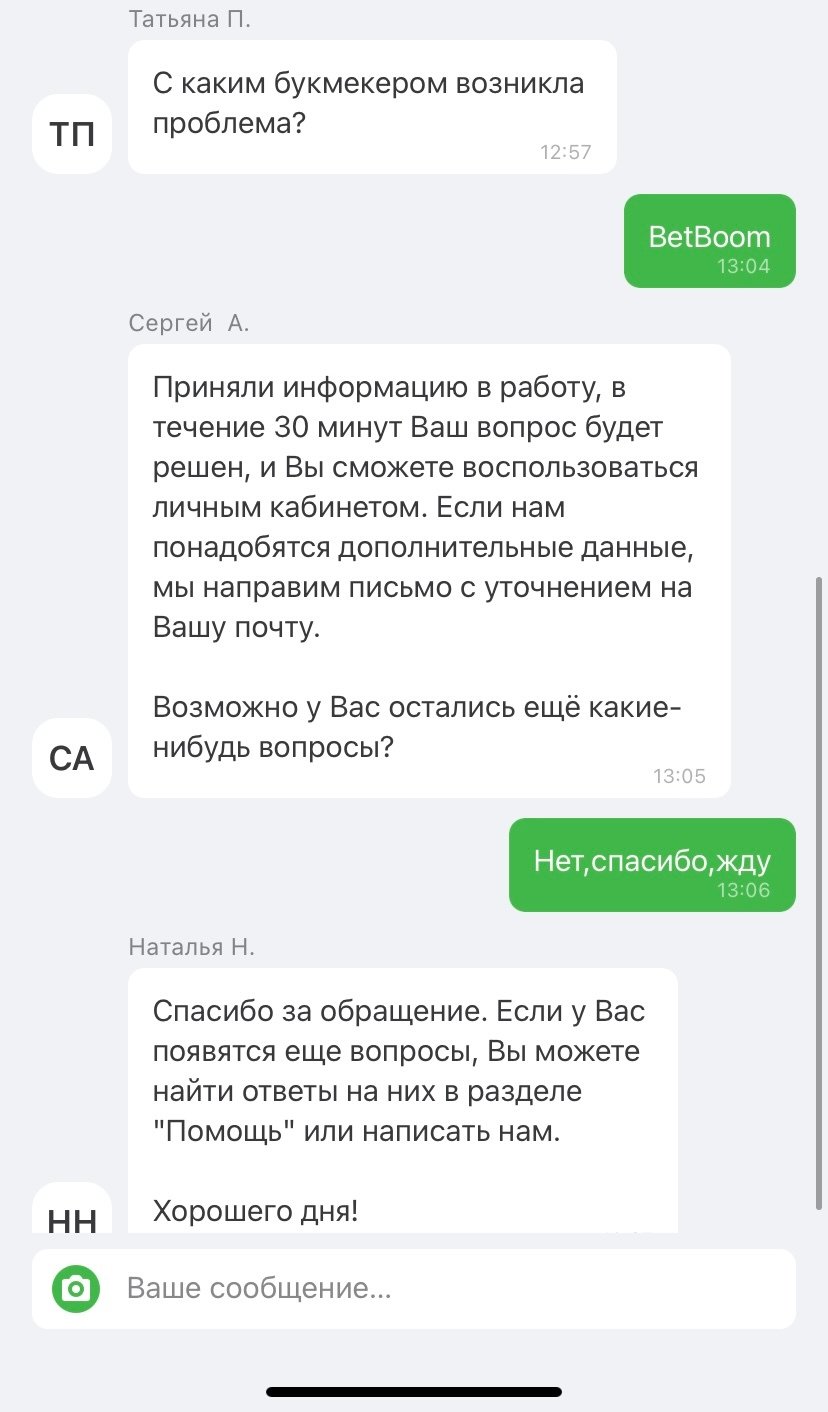The width and height of the screenshot is (828, 1412).
Task: Tap the green "BetBoom" message text
Action: 709,237
